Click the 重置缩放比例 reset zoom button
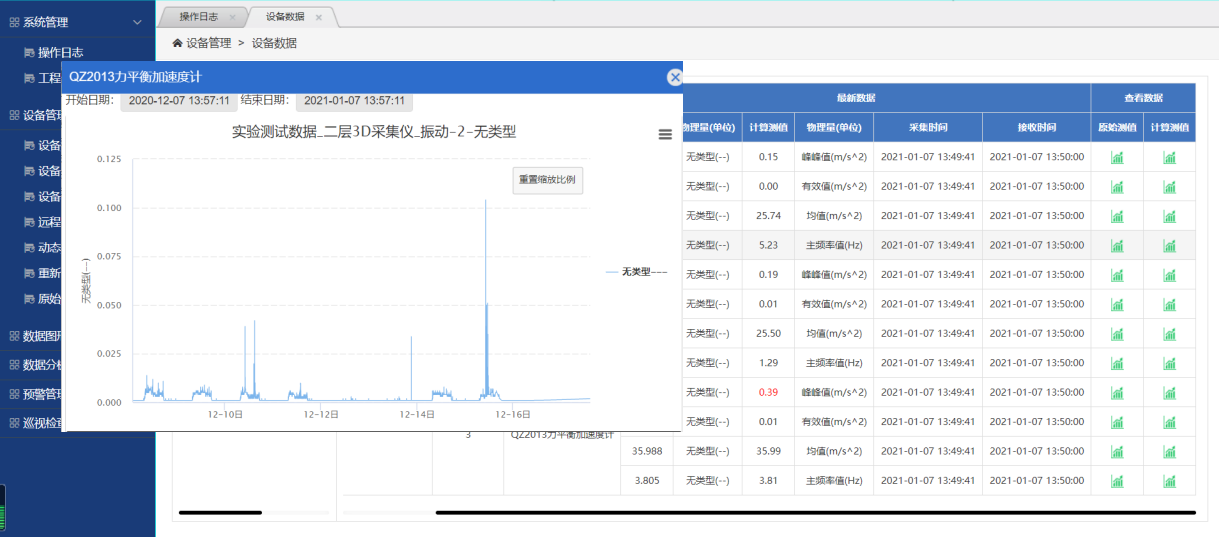Viewport: 1219px width, 538px height. [546, 181]
